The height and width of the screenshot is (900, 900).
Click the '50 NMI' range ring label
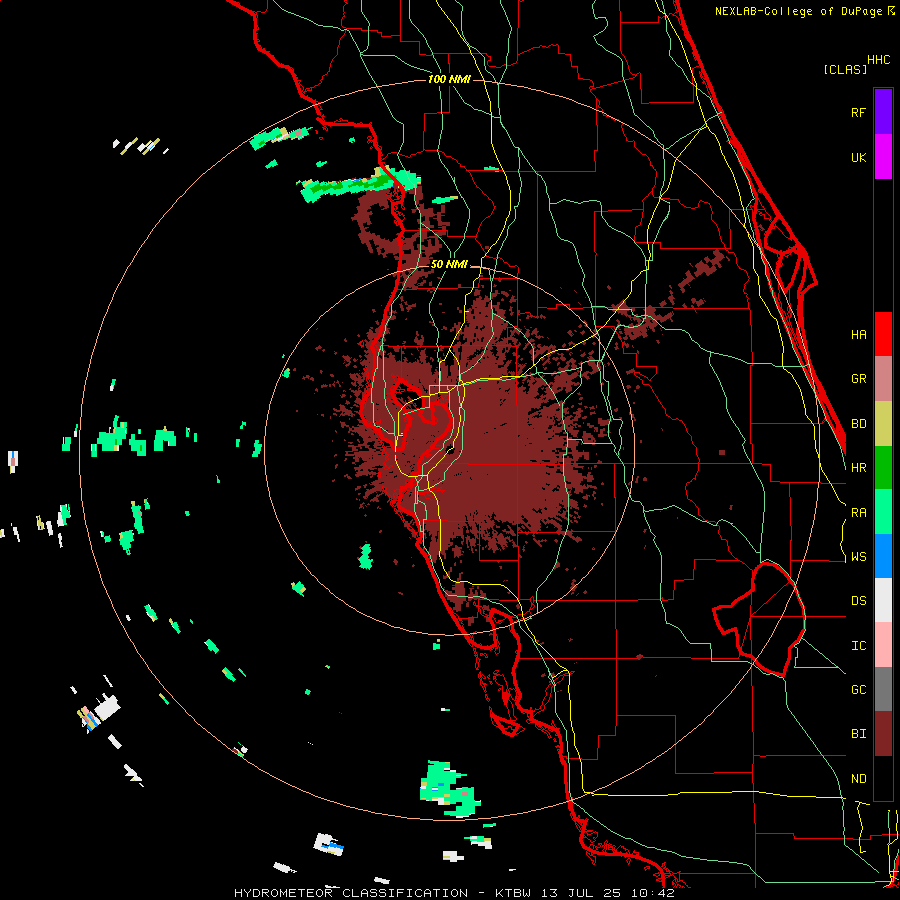(x=449, y=264)
